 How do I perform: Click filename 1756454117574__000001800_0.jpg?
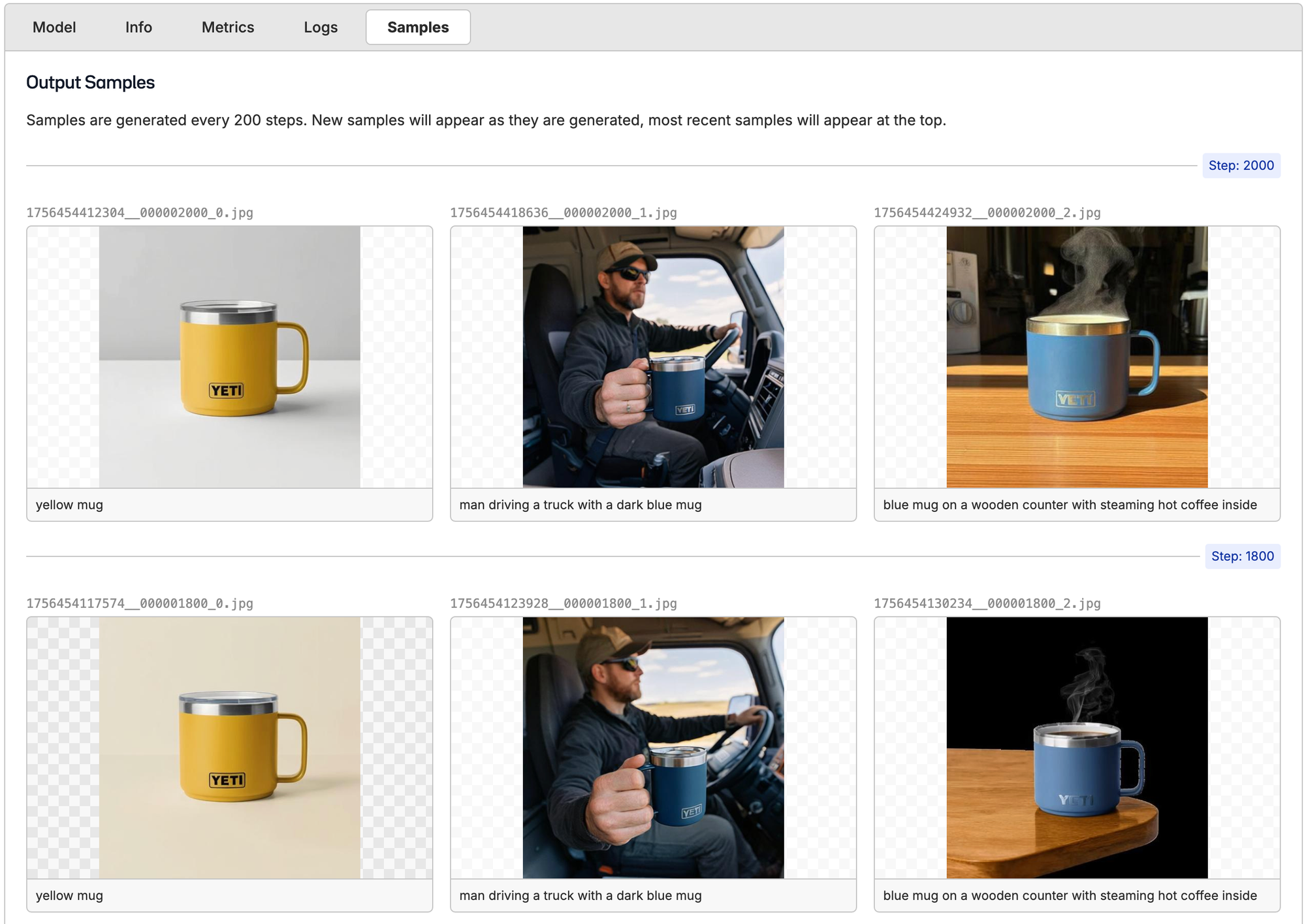(140, 603)
